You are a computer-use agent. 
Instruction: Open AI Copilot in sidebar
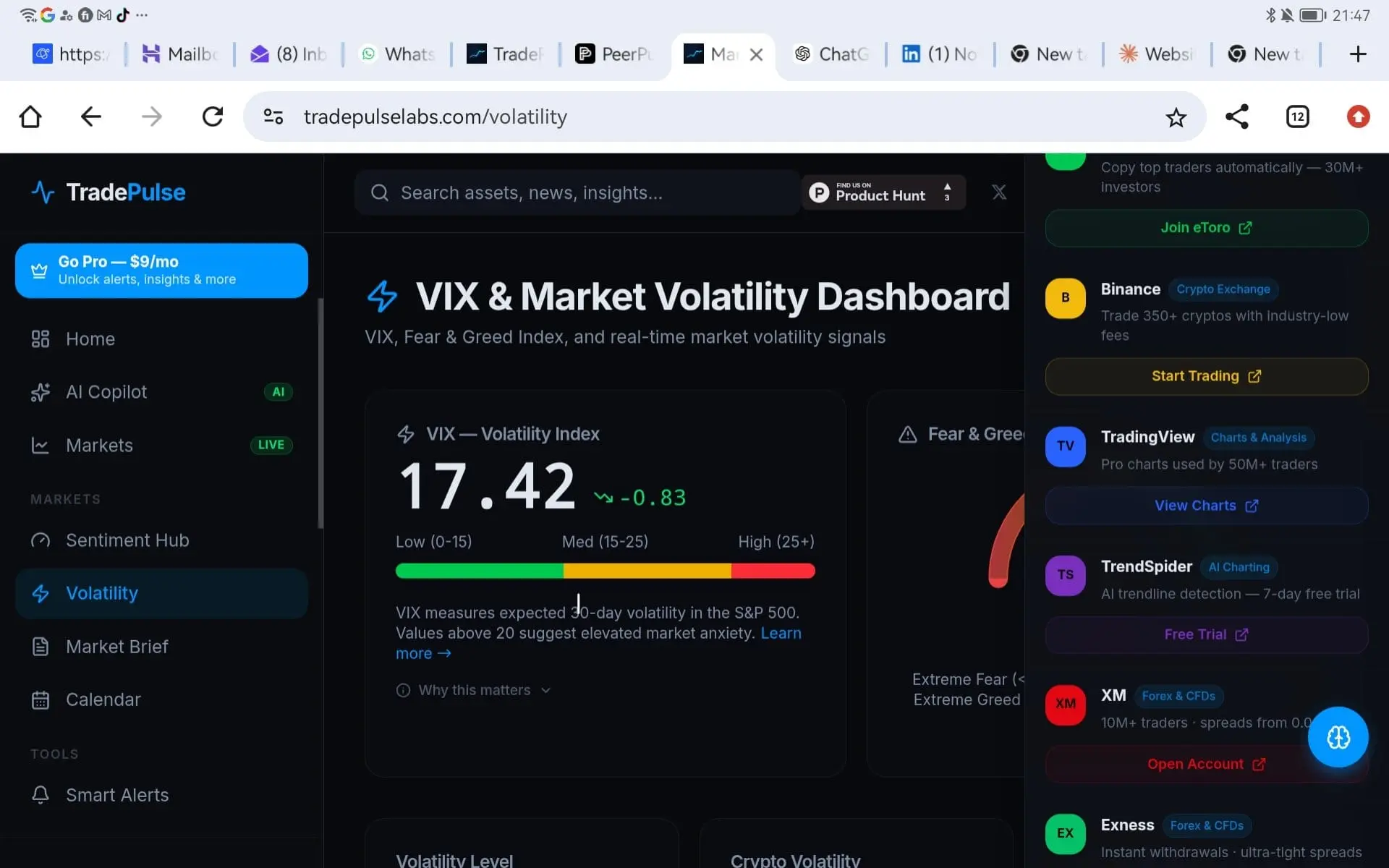point(161,392)
